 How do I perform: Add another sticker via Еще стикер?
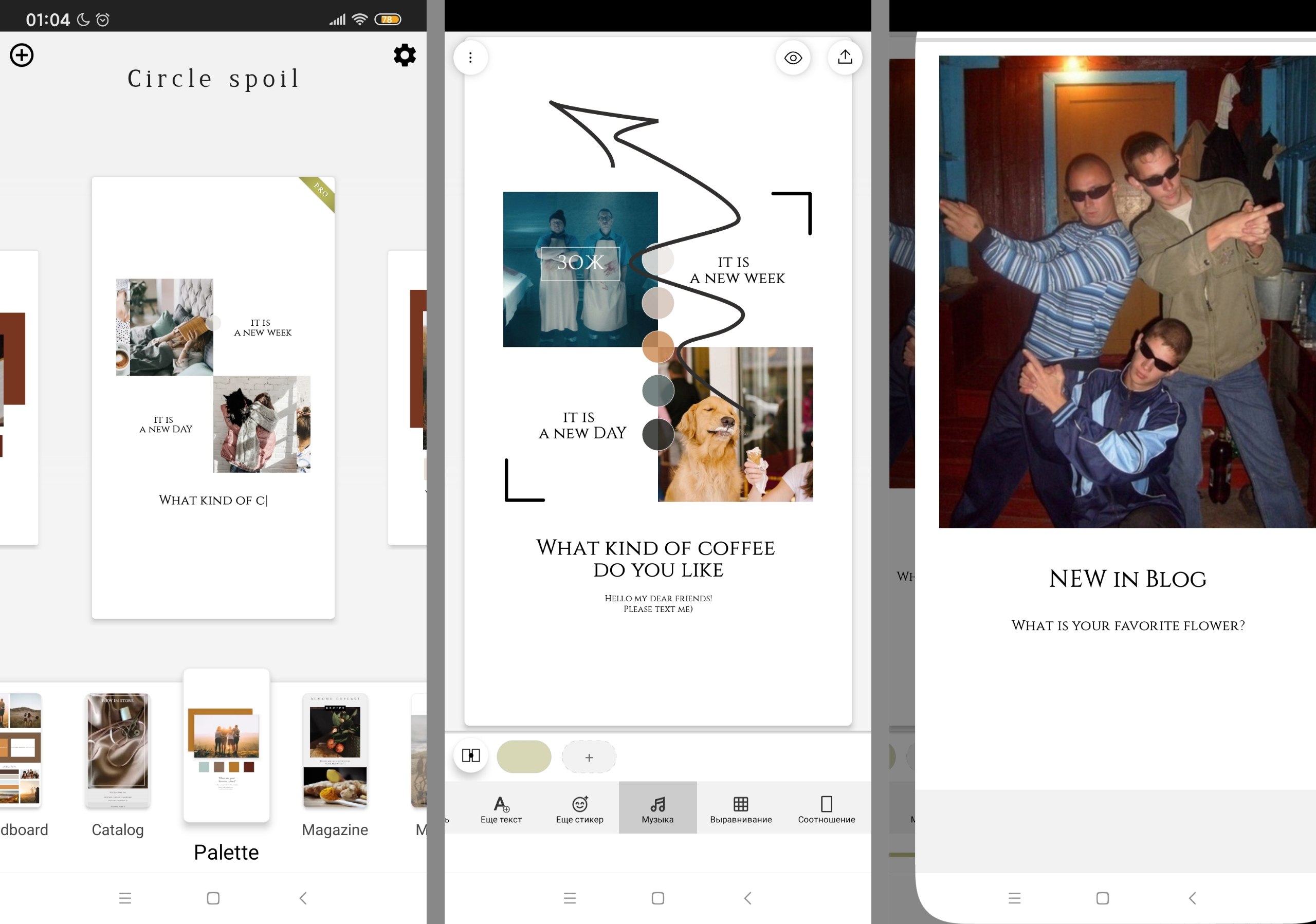(x=579, y=809)
